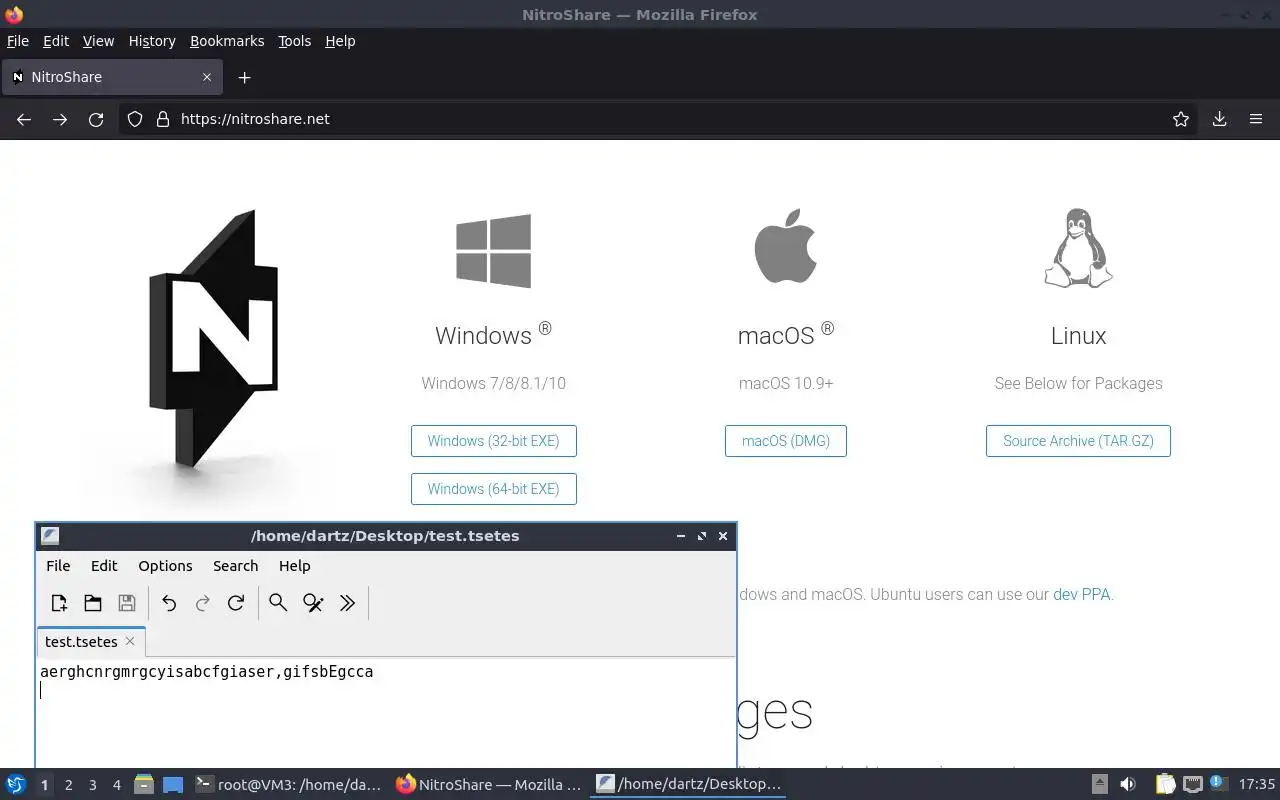Image resolution: width=1280 pixels, height=800 pixels.
Task: Click the redo arrow in the editor toolbar
Action: coord(202,603)
